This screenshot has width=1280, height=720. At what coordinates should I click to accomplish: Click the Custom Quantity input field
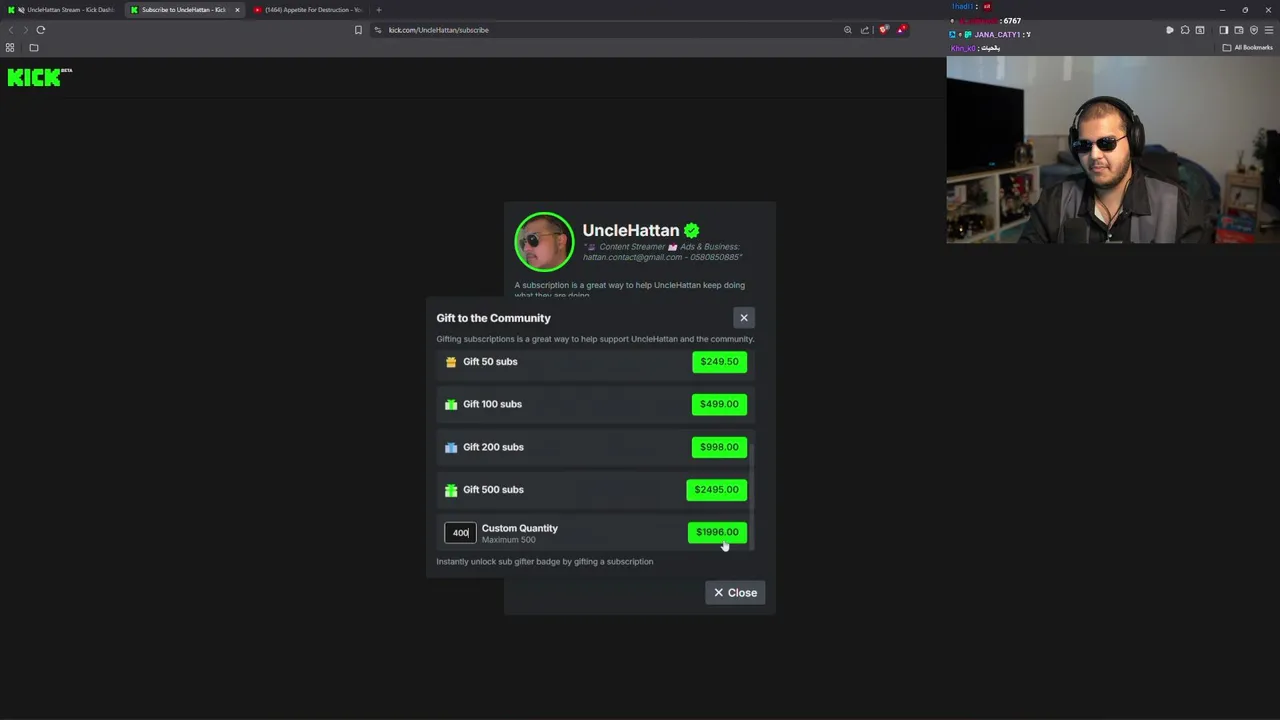click(x=460, y=533)
